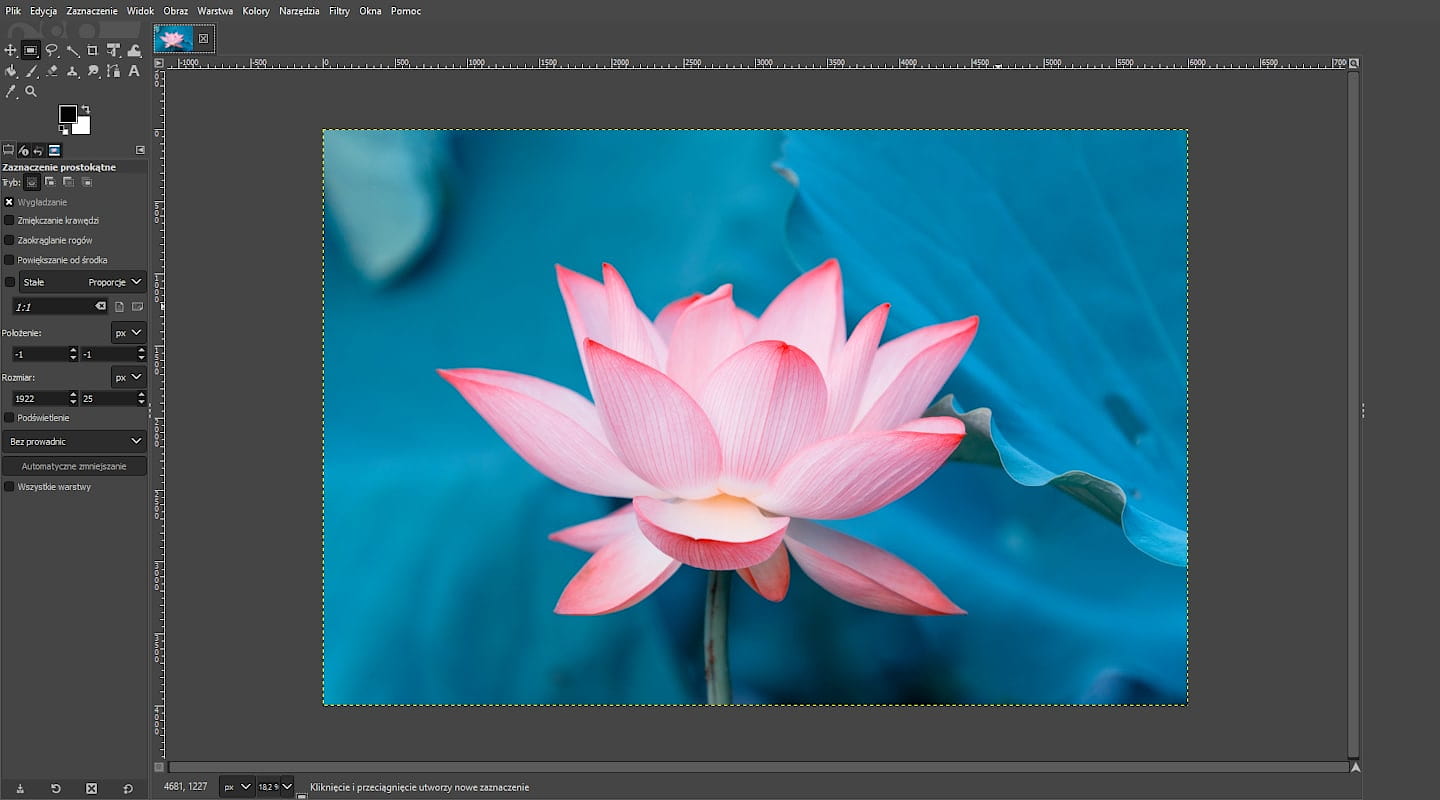Choose the Paintbrush tool
Viewport: 1440px width, 800px height.
click(31, 71)
